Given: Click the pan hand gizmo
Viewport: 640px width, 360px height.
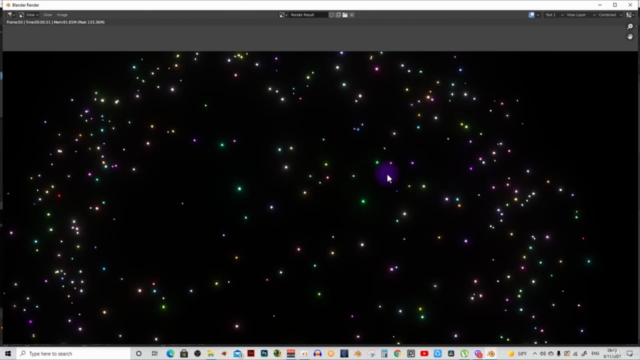Looking at the screenshot, I should point(630,37).
